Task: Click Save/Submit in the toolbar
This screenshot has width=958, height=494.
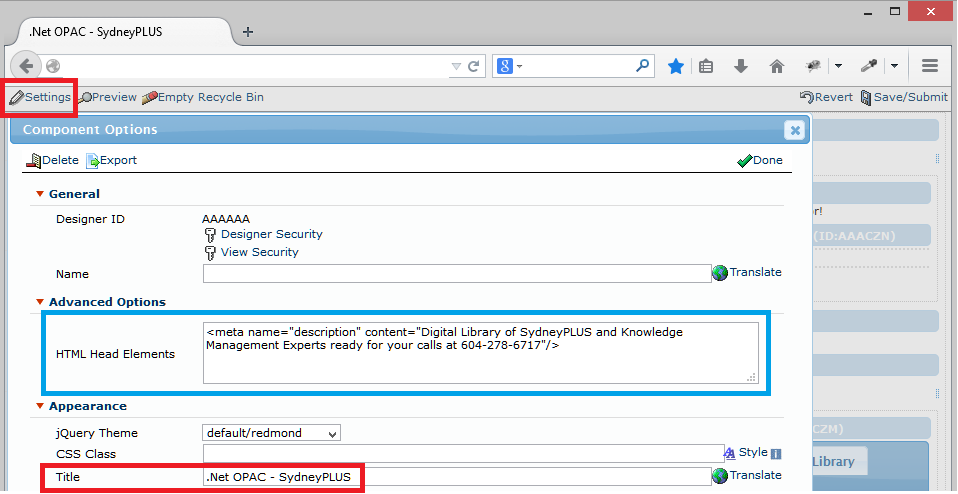Action: point(903,97)
